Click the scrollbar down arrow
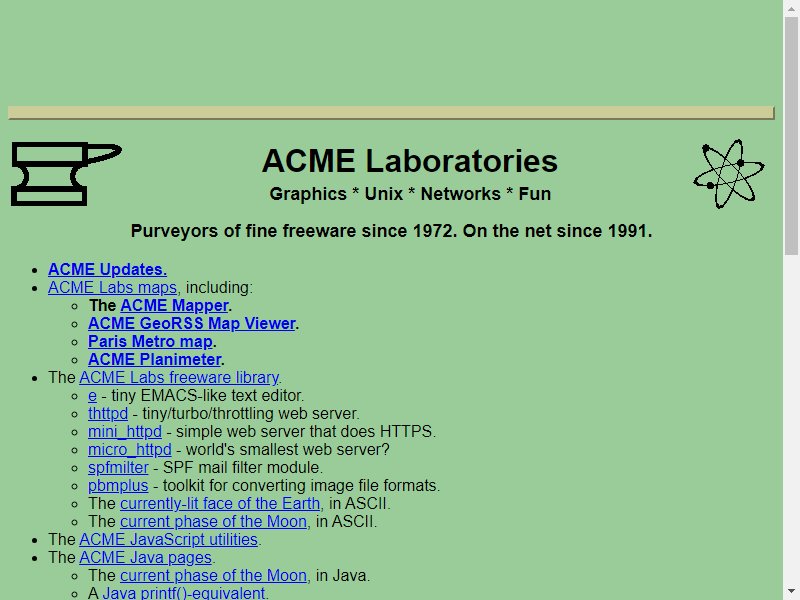This screenshot has height=600, width=800. click(791, 591)
